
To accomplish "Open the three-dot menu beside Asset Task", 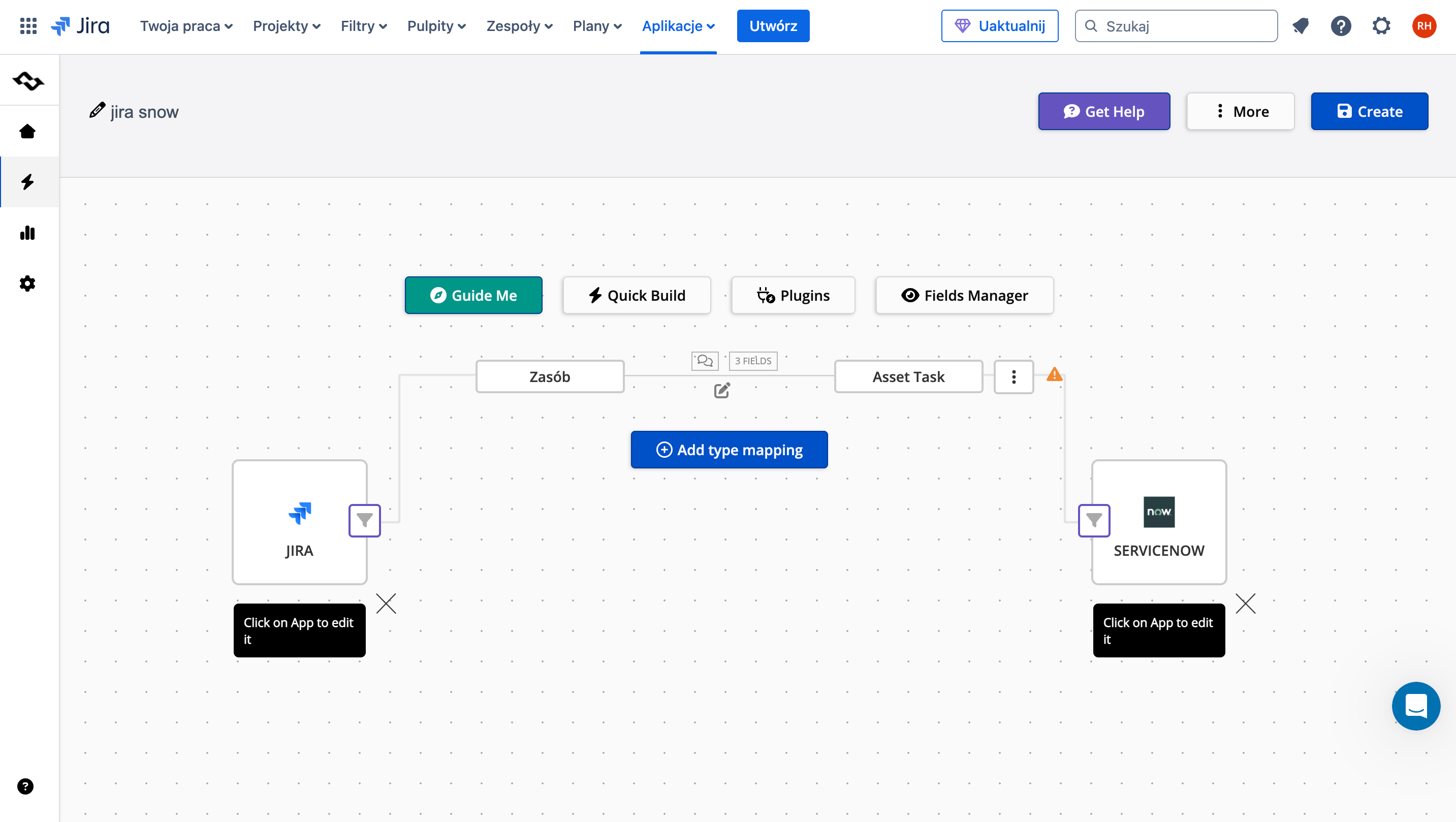I will point(1014,377).
